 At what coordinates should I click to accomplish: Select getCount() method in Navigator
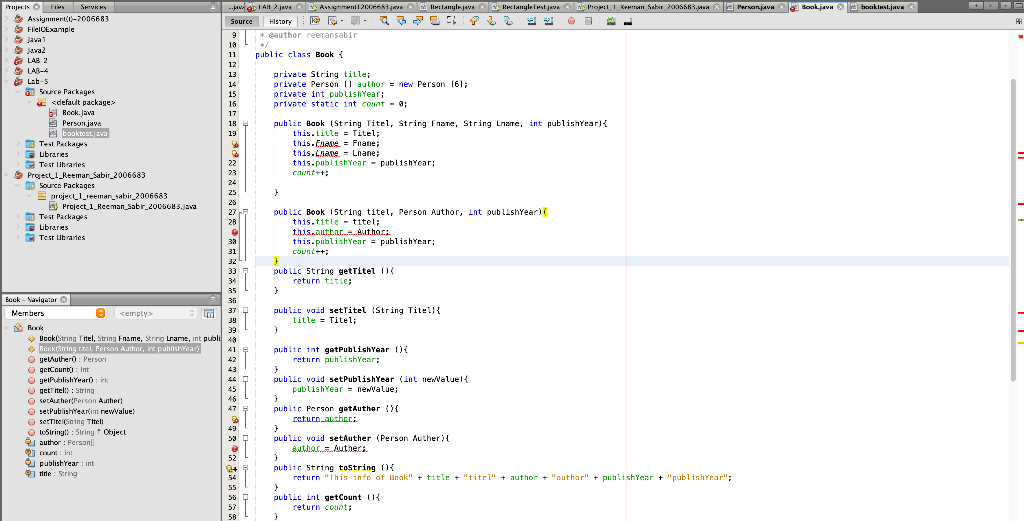(x=64, y=370)
